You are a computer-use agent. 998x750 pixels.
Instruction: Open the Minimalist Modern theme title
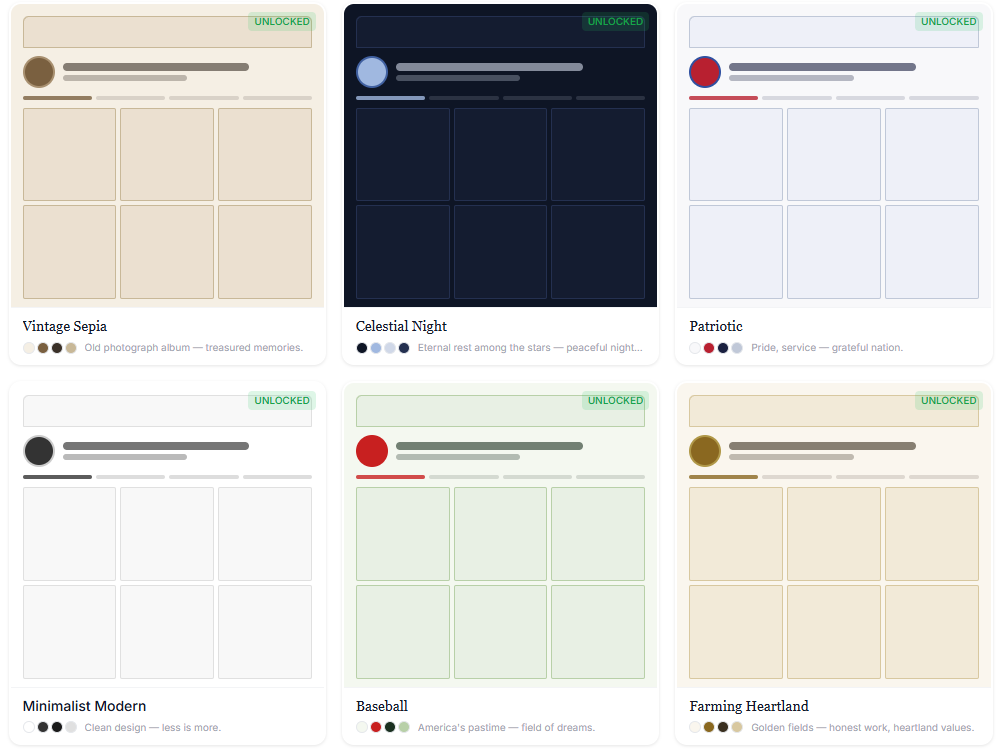[x=84, y=706]
